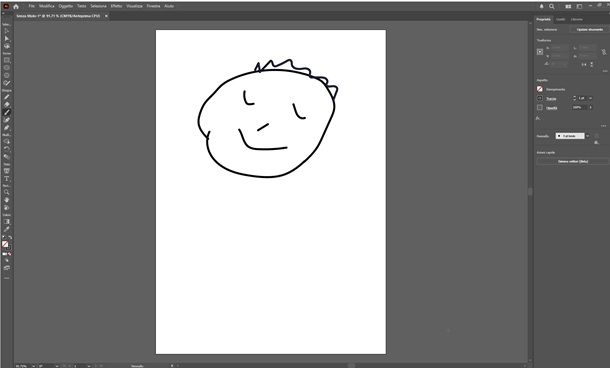Expand the Opacità value arrow
The width and height of the screenshot is (610, 368).
[591, 107]
